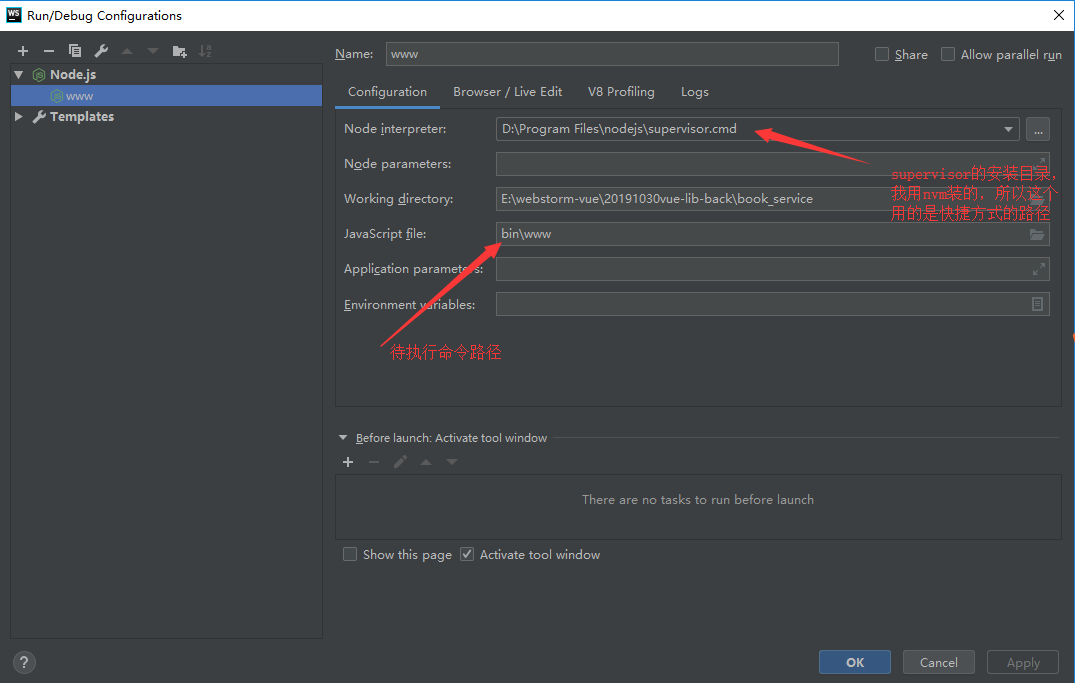Click the help question mark button

tap(23, 662)
